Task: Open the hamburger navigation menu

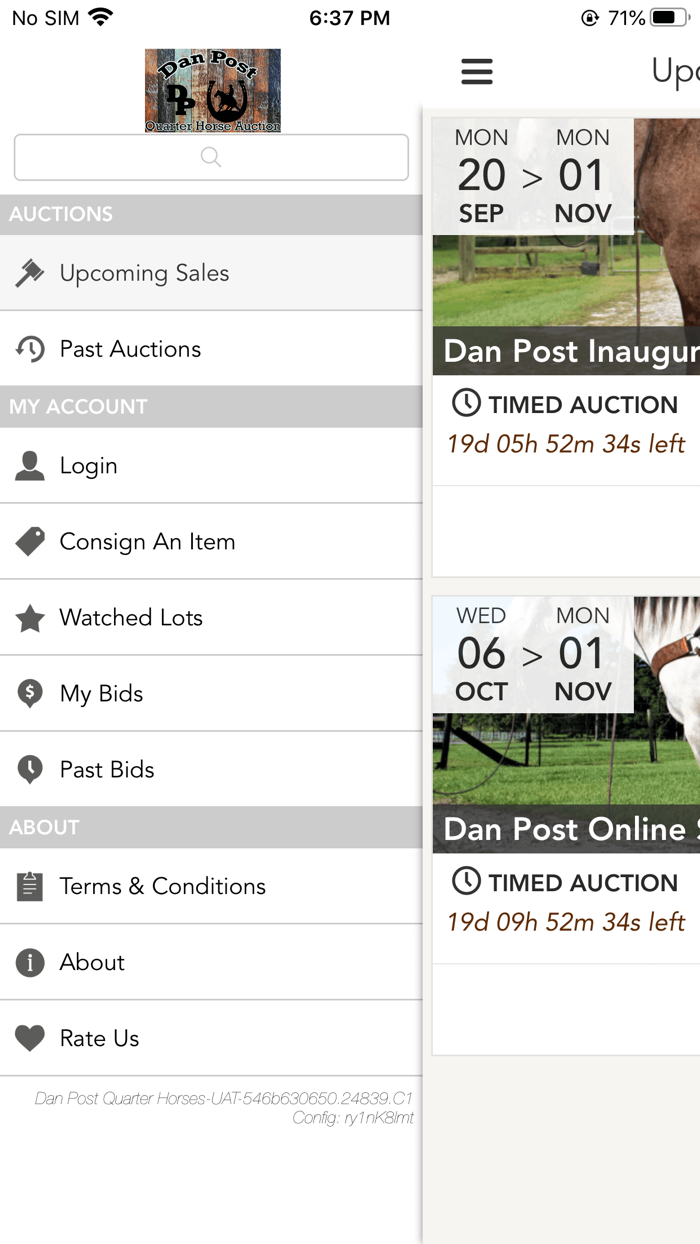Action: [x=477, y=71]
